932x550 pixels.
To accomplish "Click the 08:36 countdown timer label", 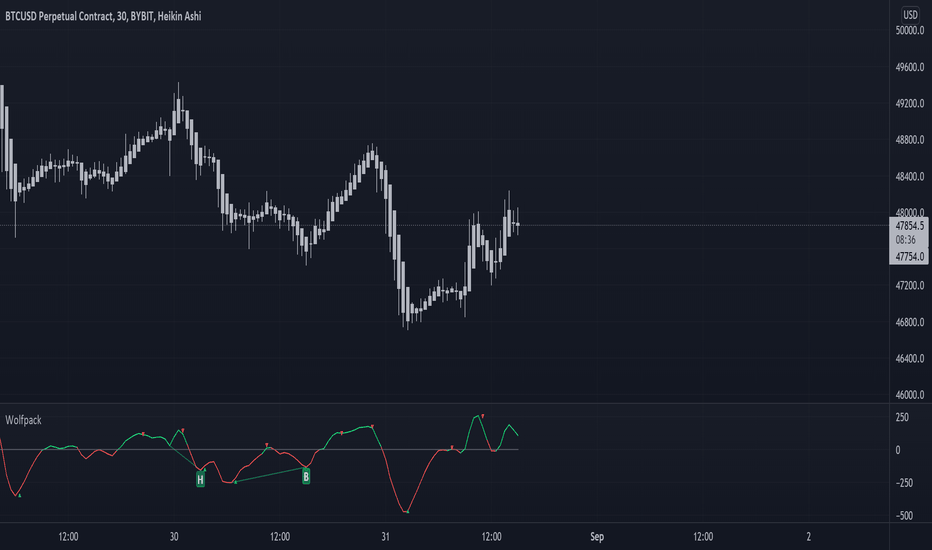I will (905, 240).
